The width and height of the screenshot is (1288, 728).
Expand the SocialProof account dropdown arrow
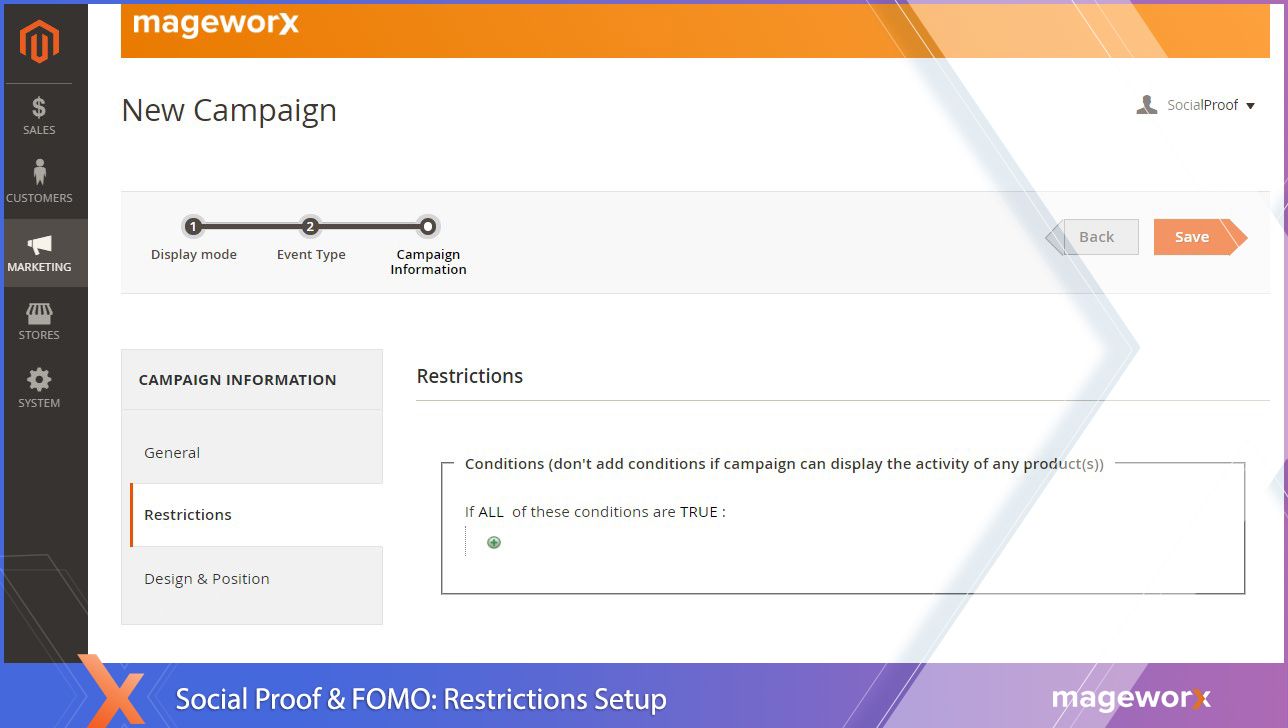pos(1250,106)
